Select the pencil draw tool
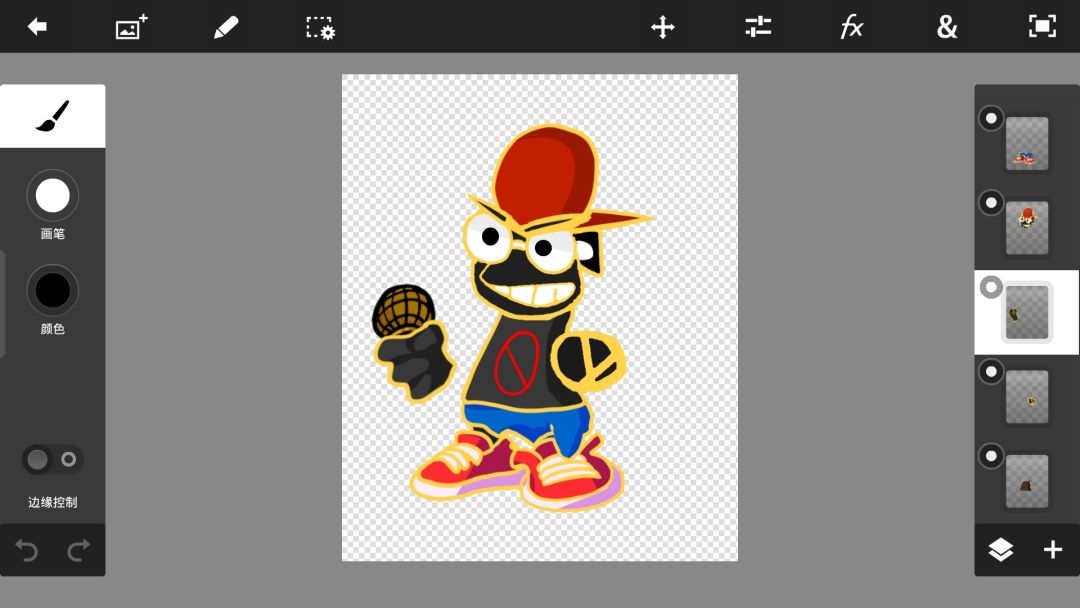 point(225,28)
